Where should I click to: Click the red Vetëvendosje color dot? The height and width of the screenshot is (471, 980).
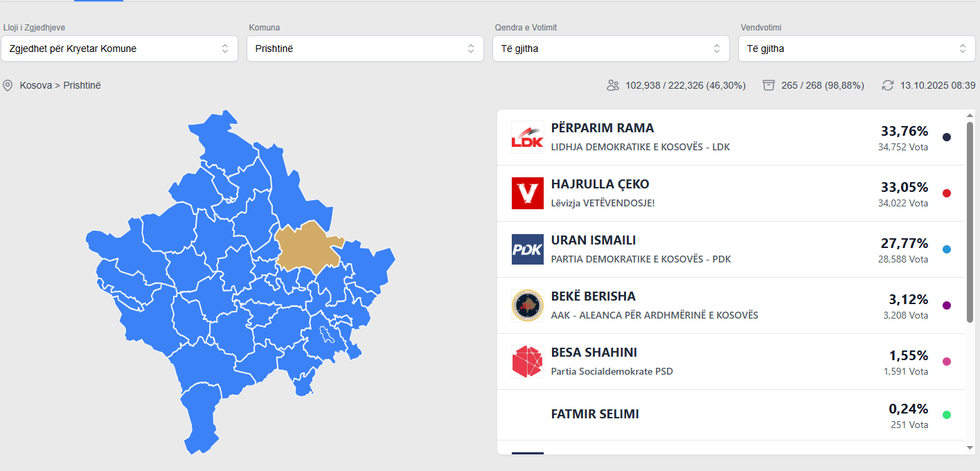pos(946,193)
